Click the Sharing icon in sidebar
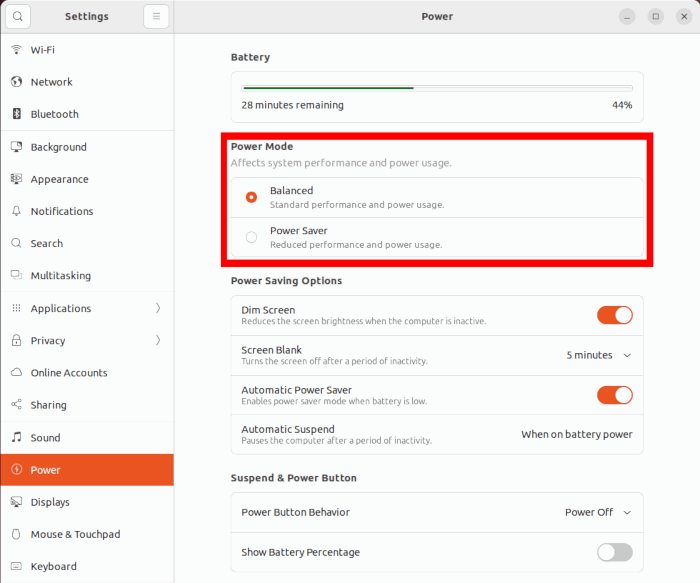The image size is (700, 583). pos(17,404)
